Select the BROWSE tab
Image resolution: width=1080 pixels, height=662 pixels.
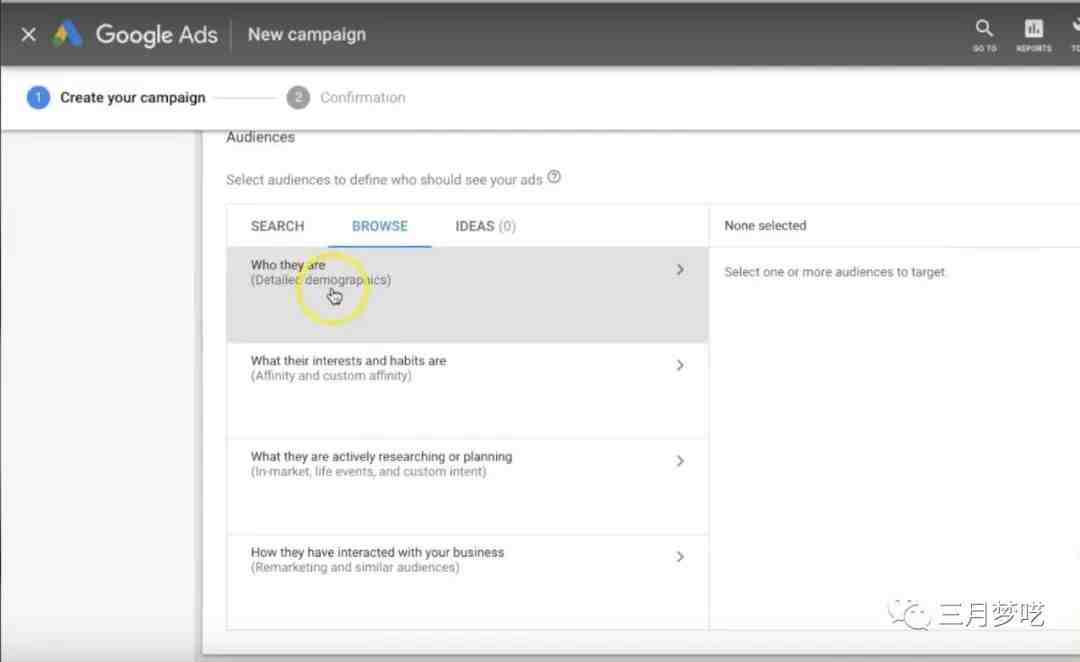tap(380, 226)
